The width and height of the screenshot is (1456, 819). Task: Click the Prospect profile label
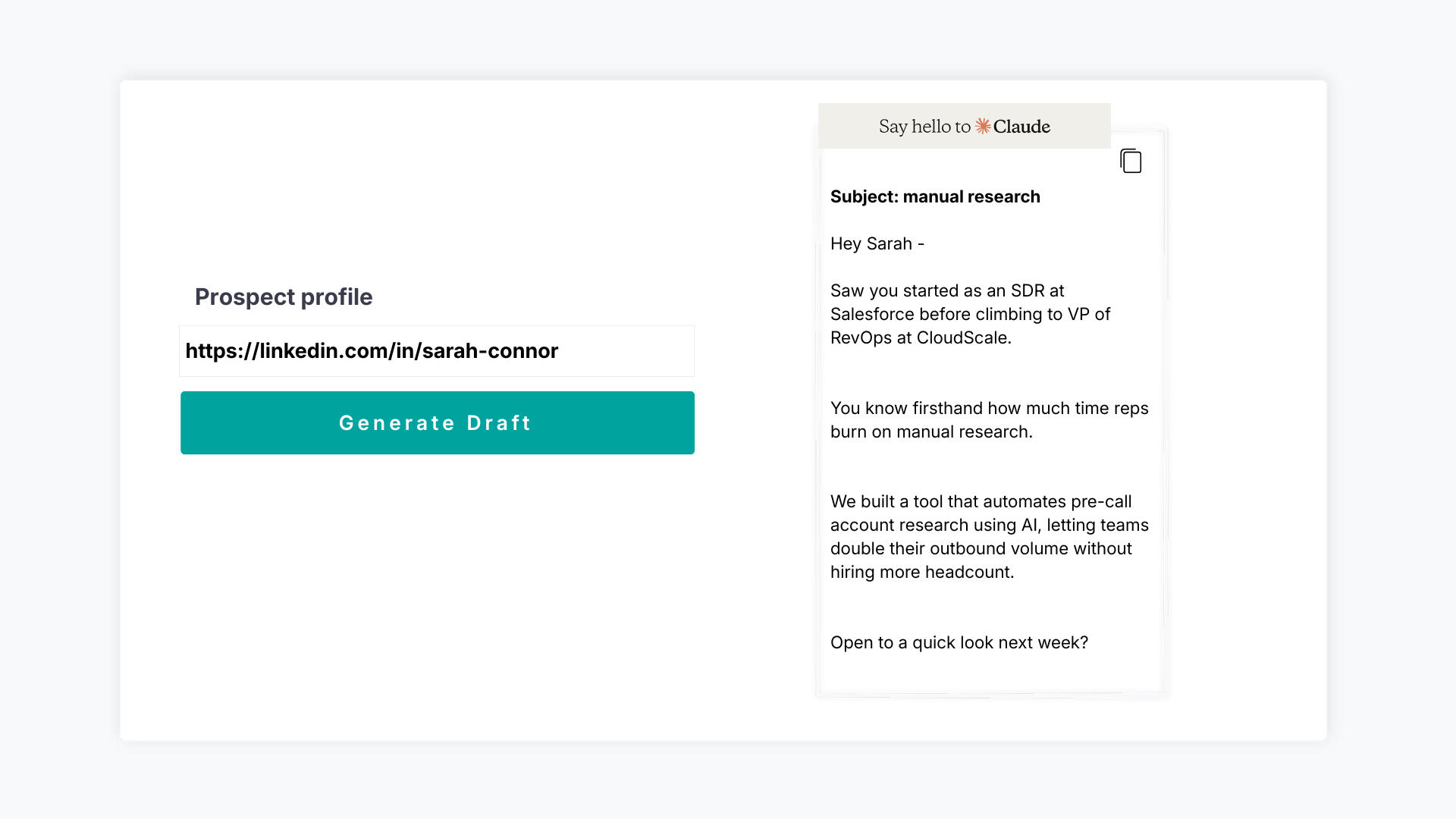coord(283,297)
